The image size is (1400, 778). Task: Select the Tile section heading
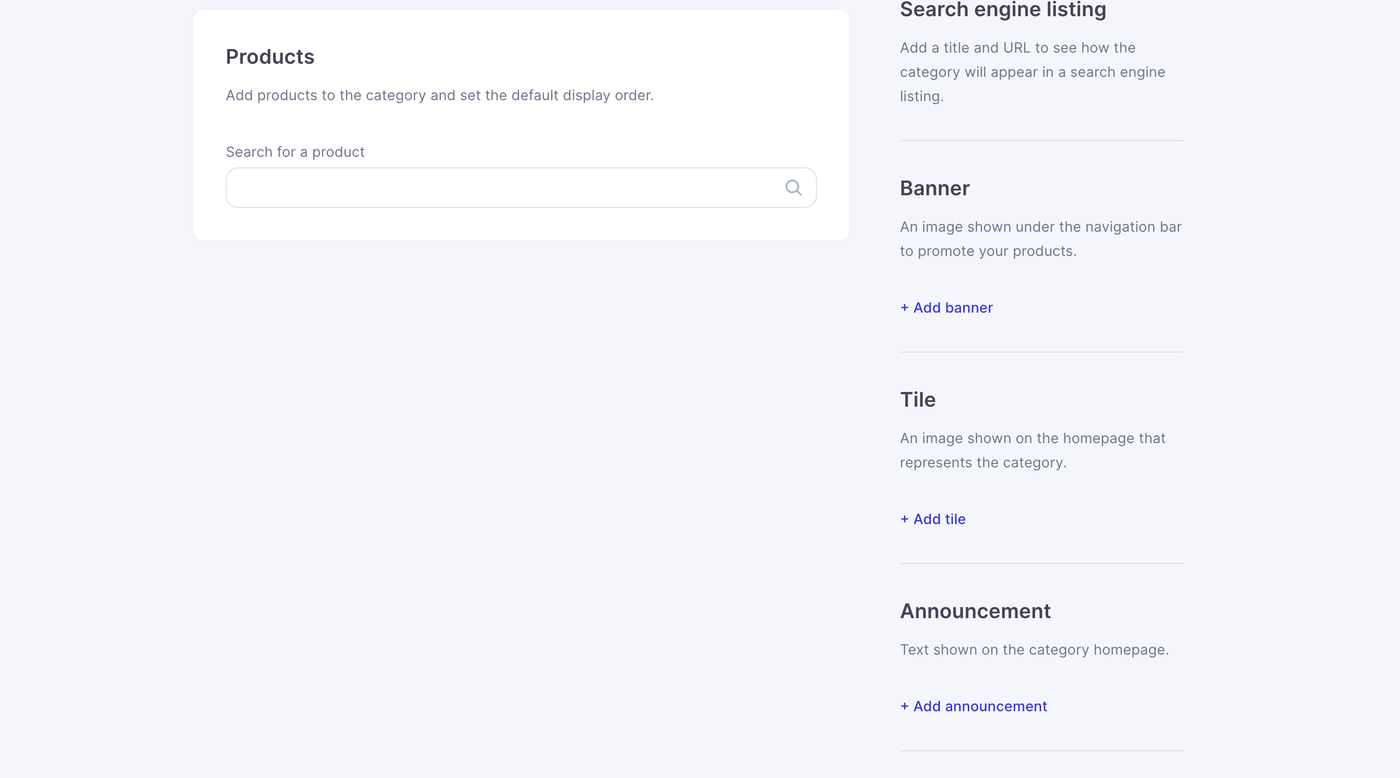[918, 400]
